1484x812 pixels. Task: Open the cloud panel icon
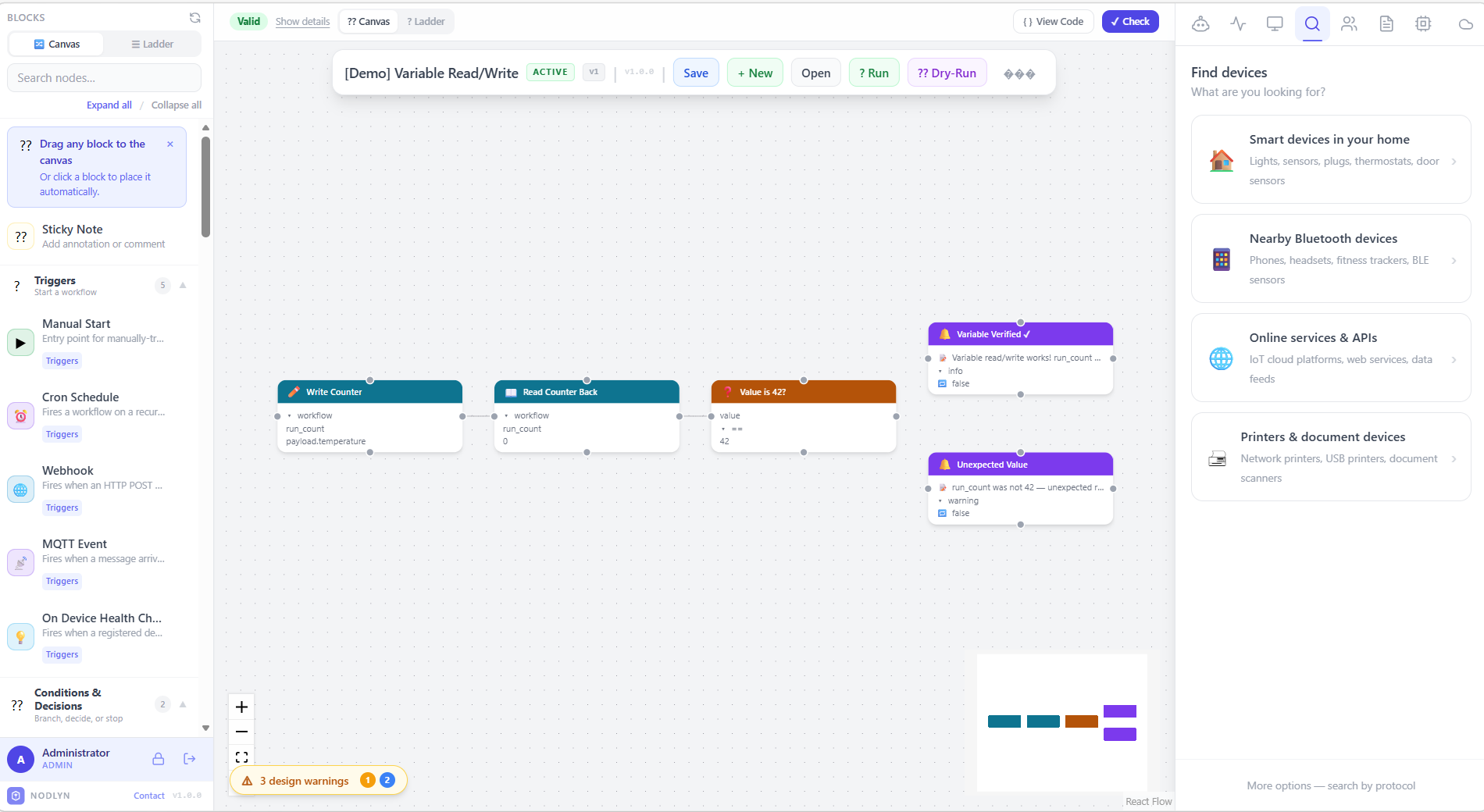tap(1465, 23)
